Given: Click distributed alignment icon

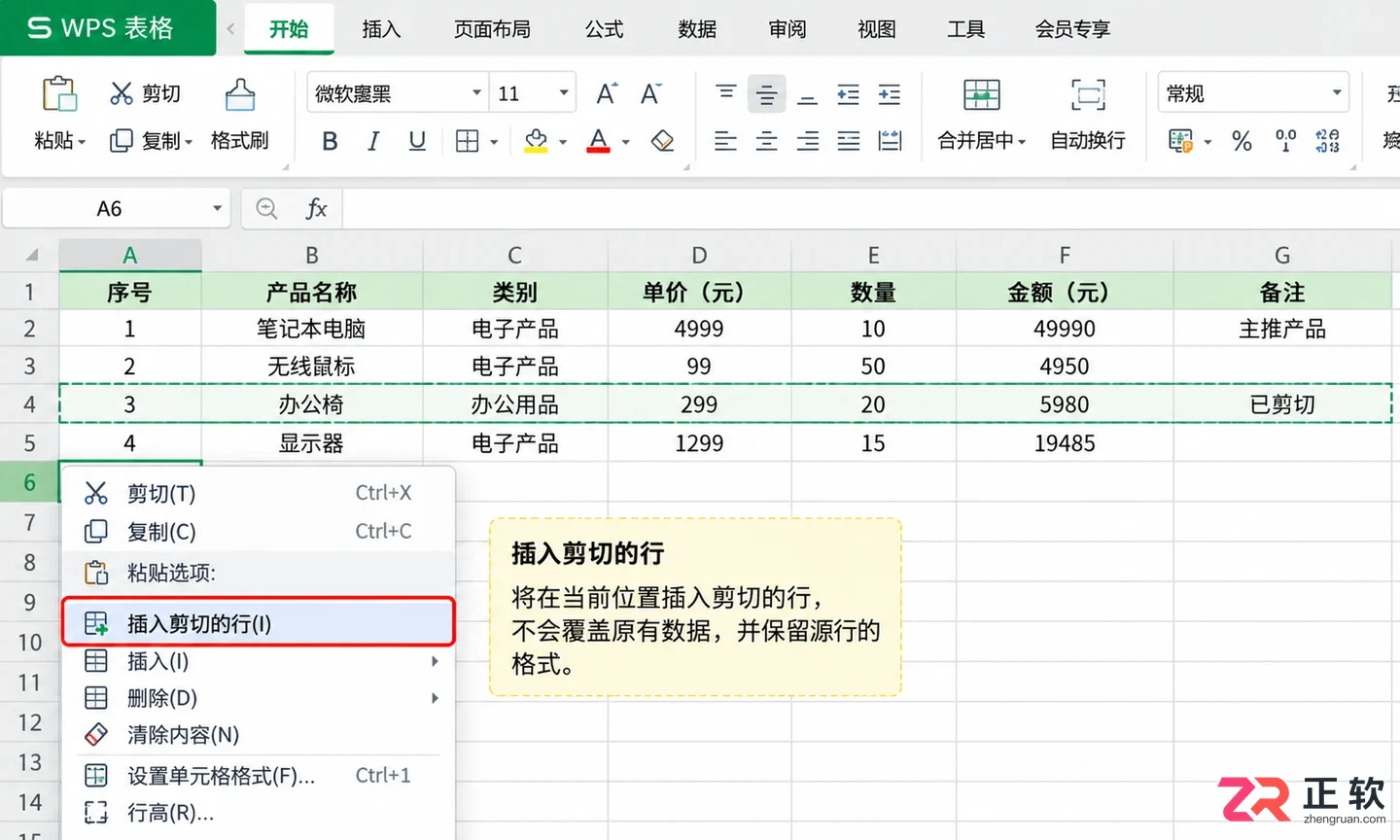Looking at the screenshot, I should coord(889,141).
